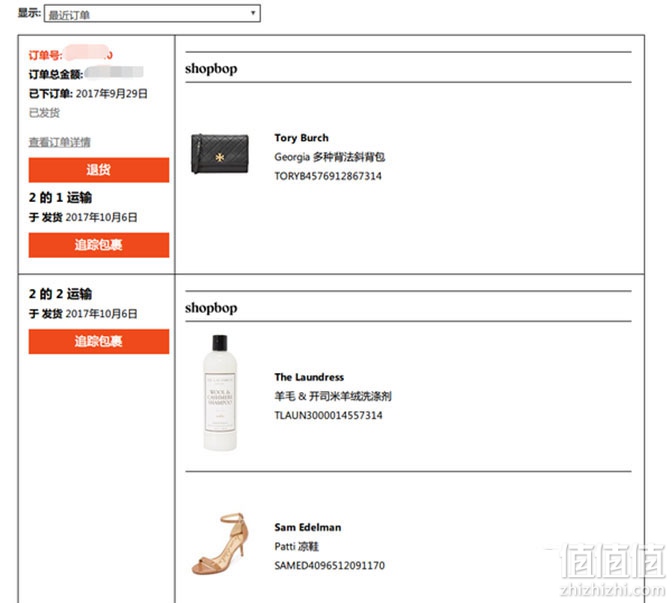This screenshot has height=603, width=672.
Task: Click the orange 退货 return button
Action: click(x=99, y=170)
